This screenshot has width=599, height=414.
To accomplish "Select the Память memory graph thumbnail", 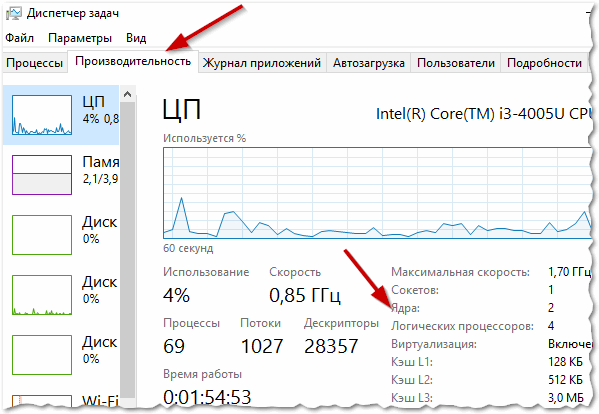I will point(42,175).
